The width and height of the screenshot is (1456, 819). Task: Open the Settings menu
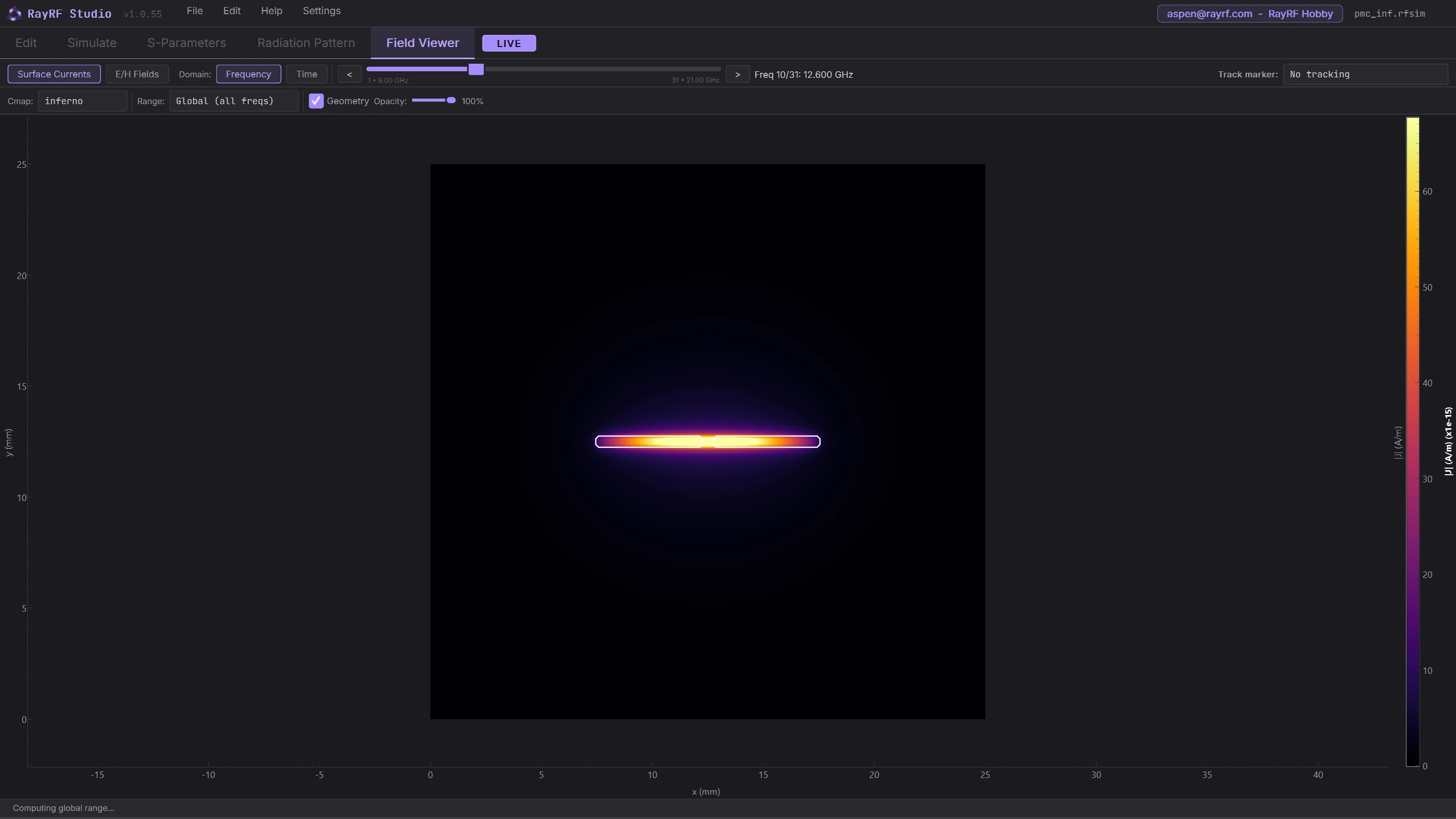[322, 11]
